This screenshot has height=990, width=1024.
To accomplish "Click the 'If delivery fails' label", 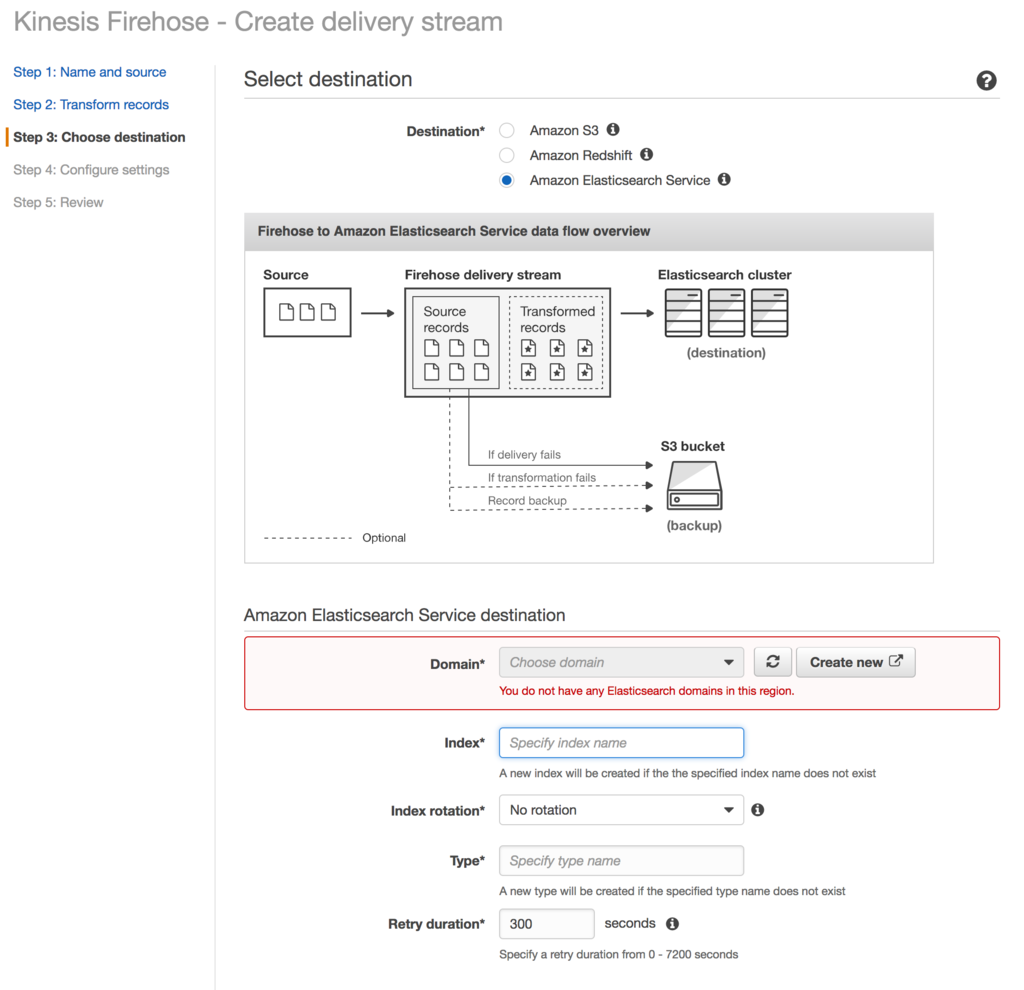I will (524, 455).
